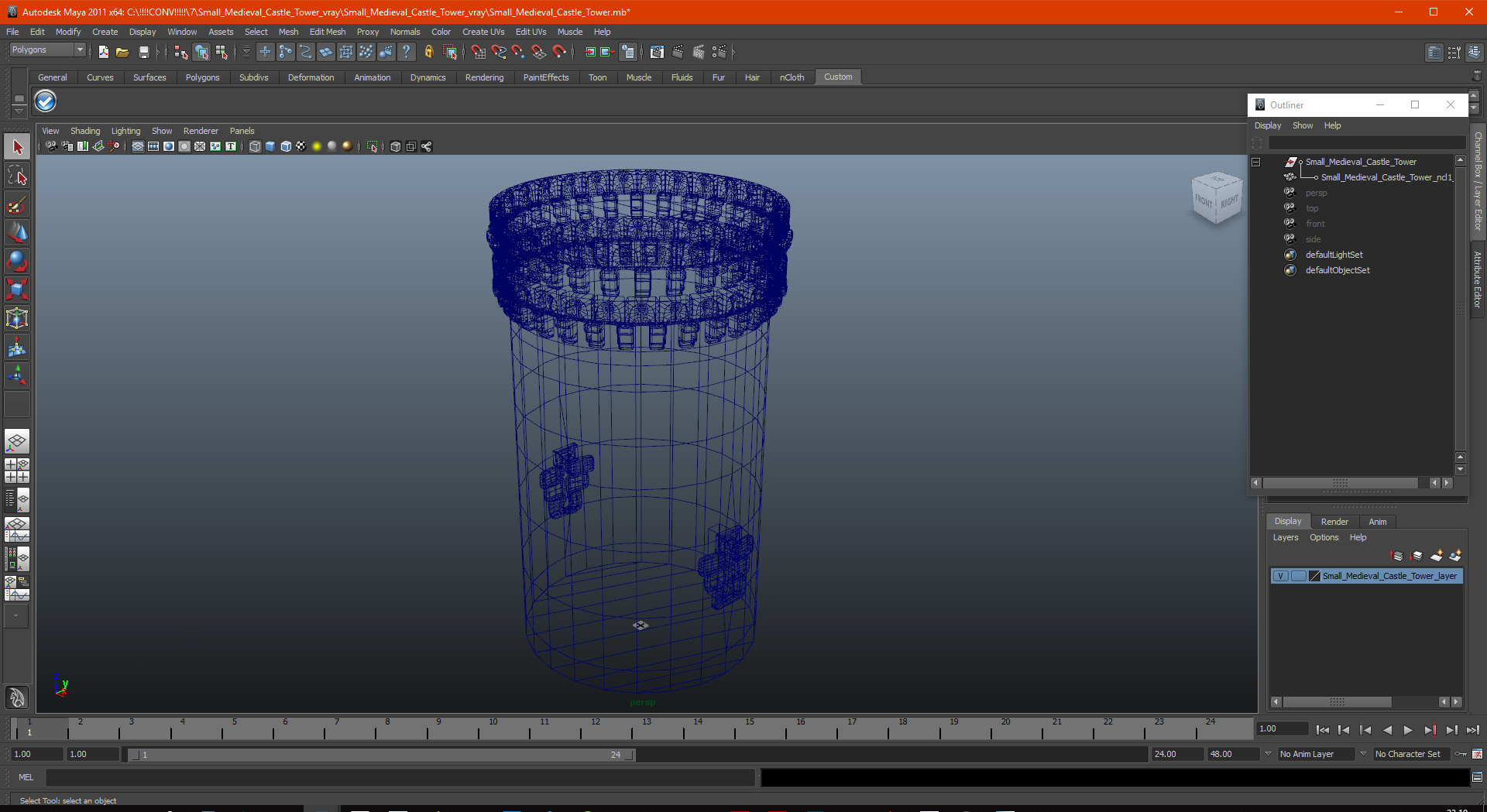Toggle visibility V of Small_Medieval_Castle_Tower_layer

tap(1281, 576)
